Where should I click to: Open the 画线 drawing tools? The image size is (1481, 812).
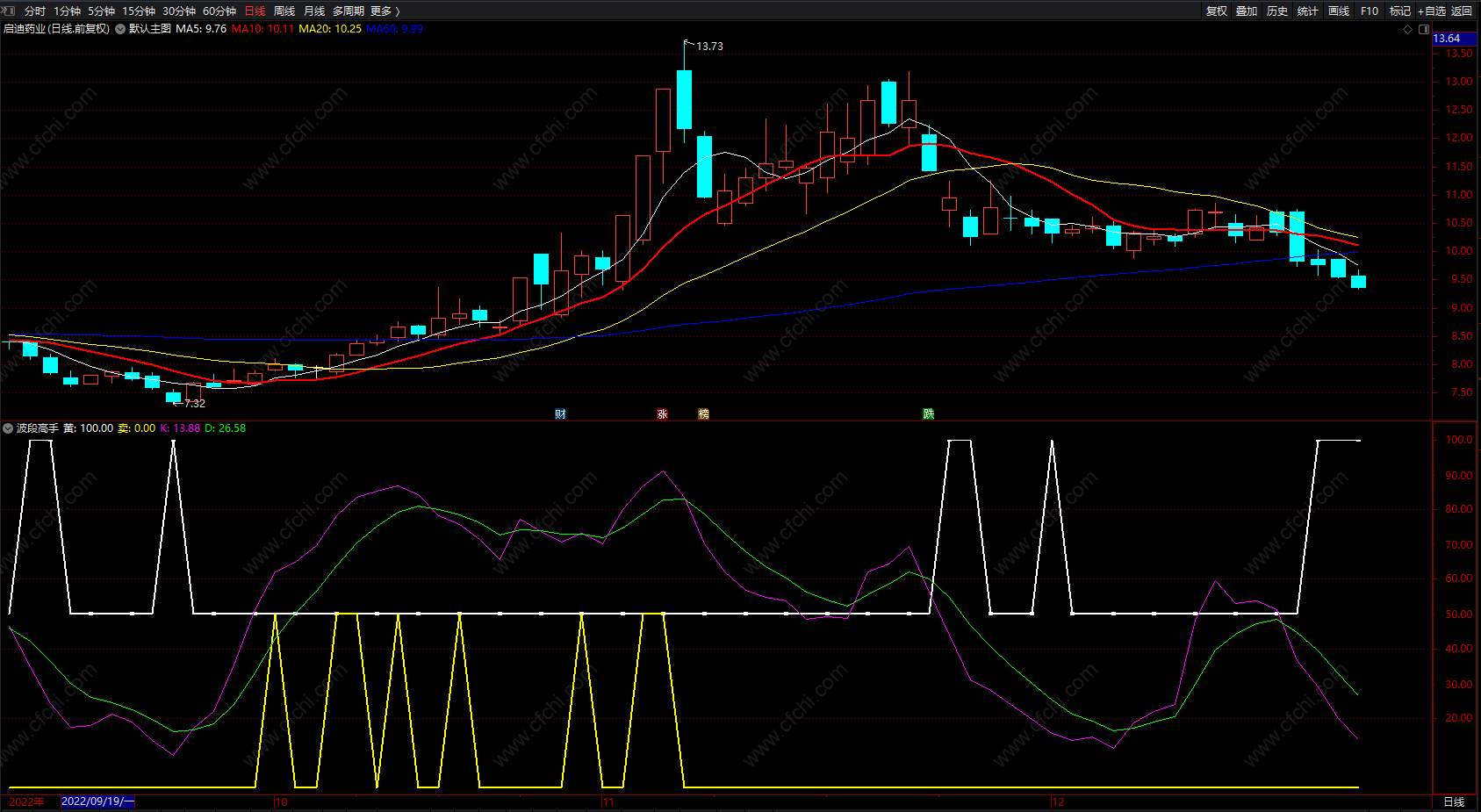point(1338,11)
